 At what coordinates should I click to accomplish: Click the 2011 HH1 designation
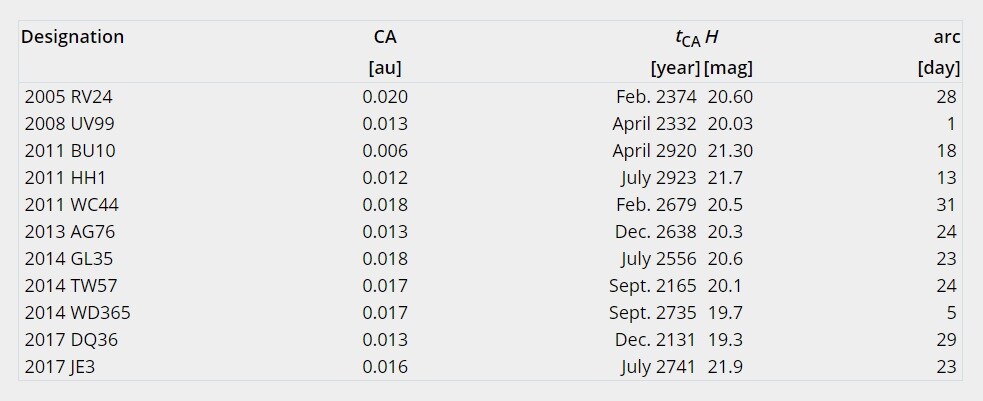65,178
